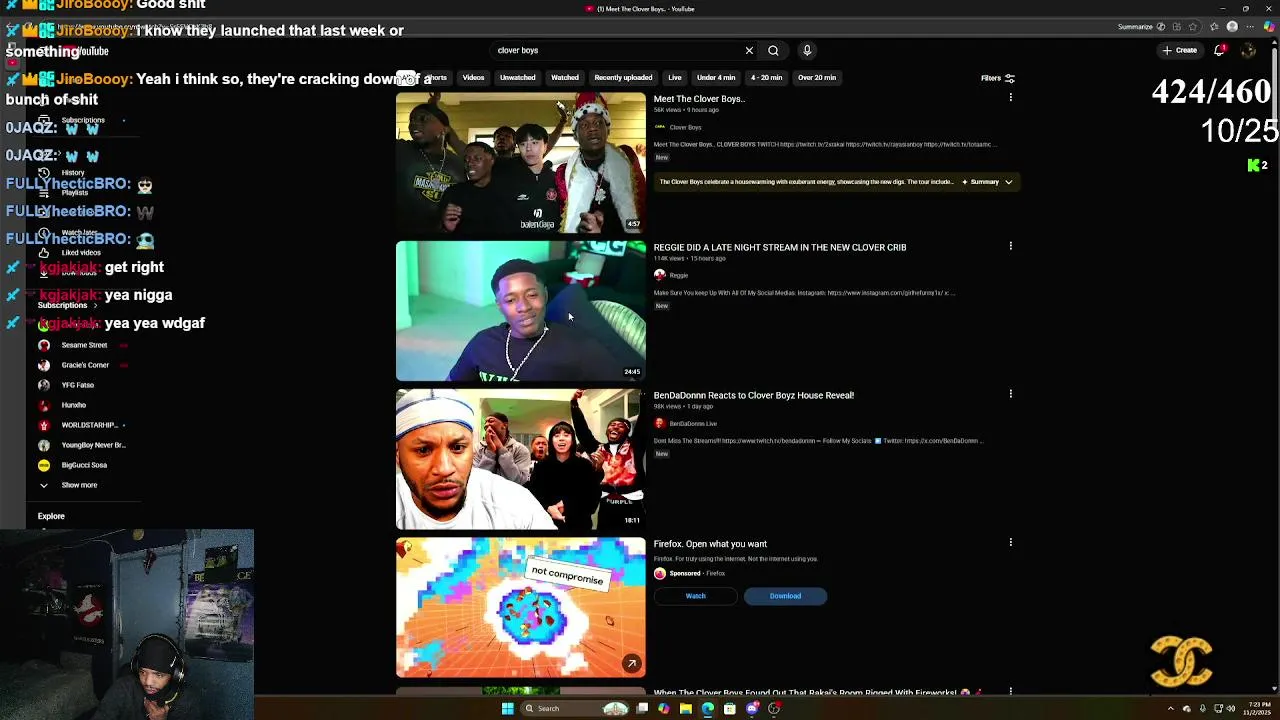The height and width of the screenshot is (720, 1280).
Task: Click the BenDaDonnn Live channel avatar
Action: point(659,423)
